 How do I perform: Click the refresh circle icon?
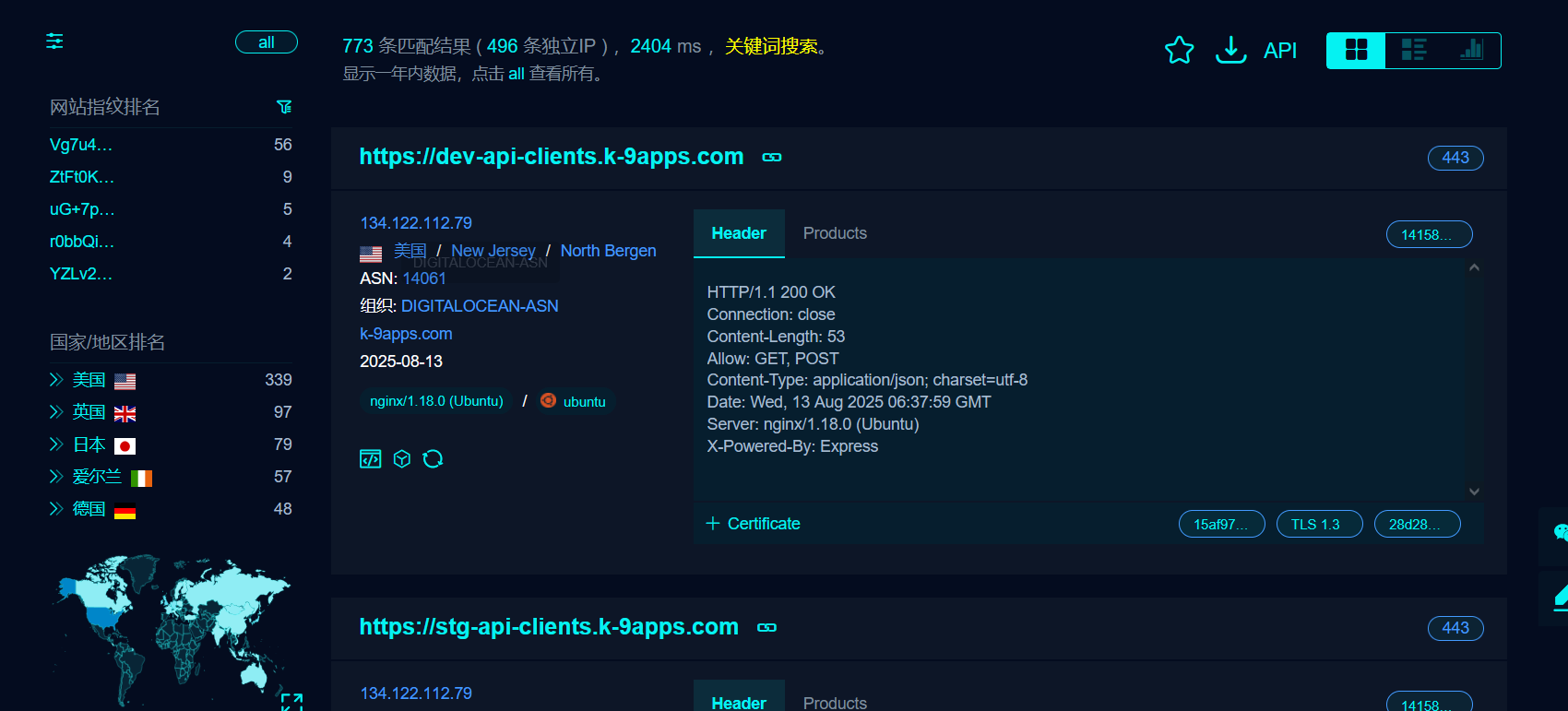(x=433, y=459)
